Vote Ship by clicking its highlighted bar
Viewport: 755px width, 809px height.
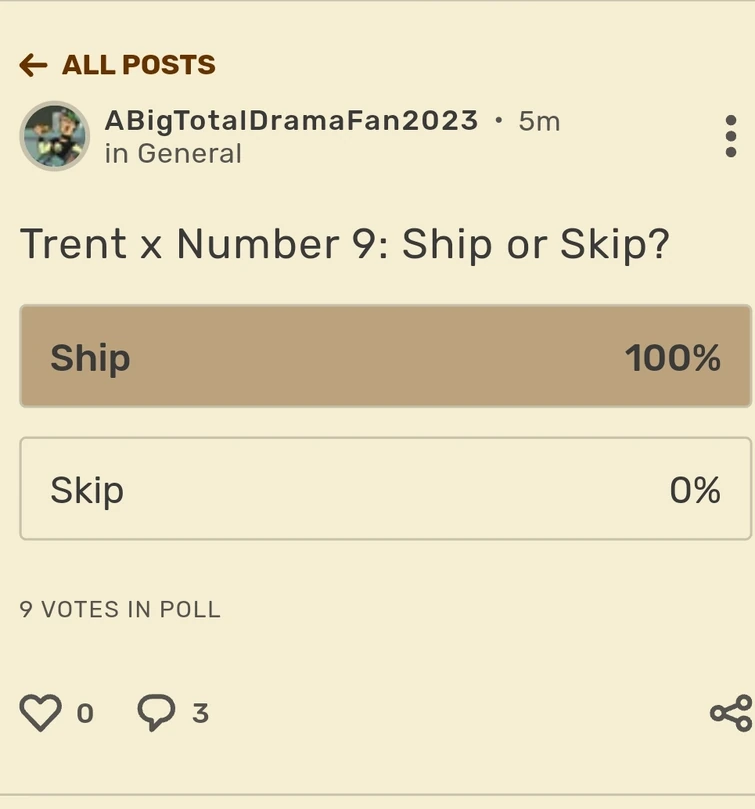tap(377, 356)
